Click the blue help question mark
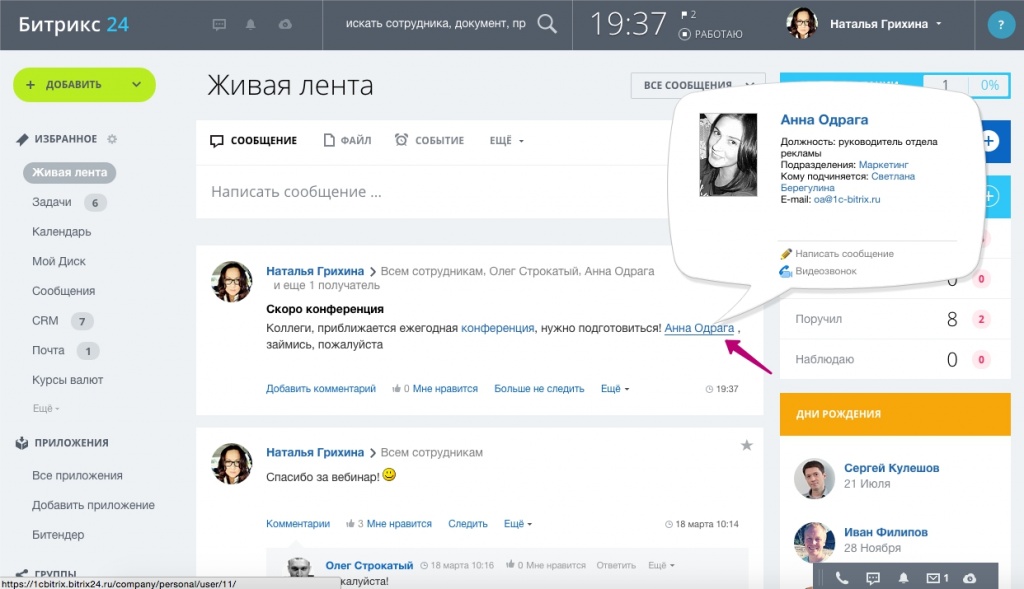The height and width of the screenshot is (589, 1024). tap(1000, 25)
